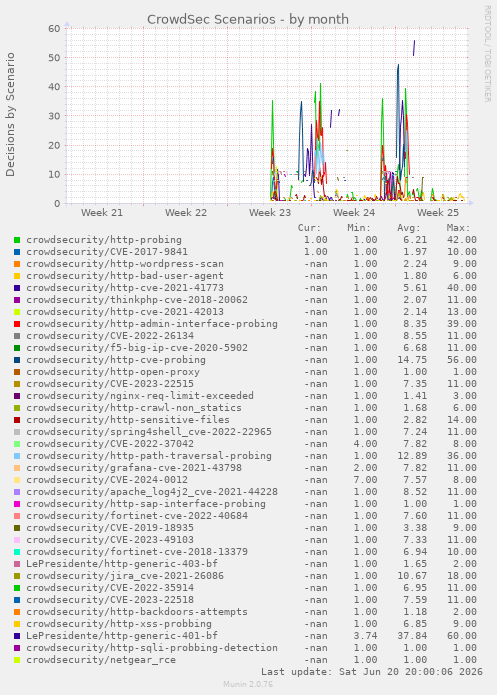Click the http-path-traversal-probing light blue swatch

click(17, 456)
